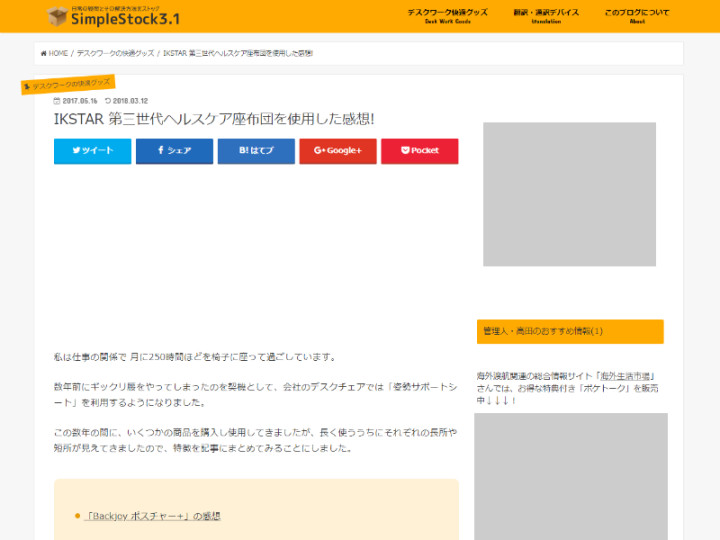Share via the Google+ button
720x540 pixels.
(x=338, y=151)
